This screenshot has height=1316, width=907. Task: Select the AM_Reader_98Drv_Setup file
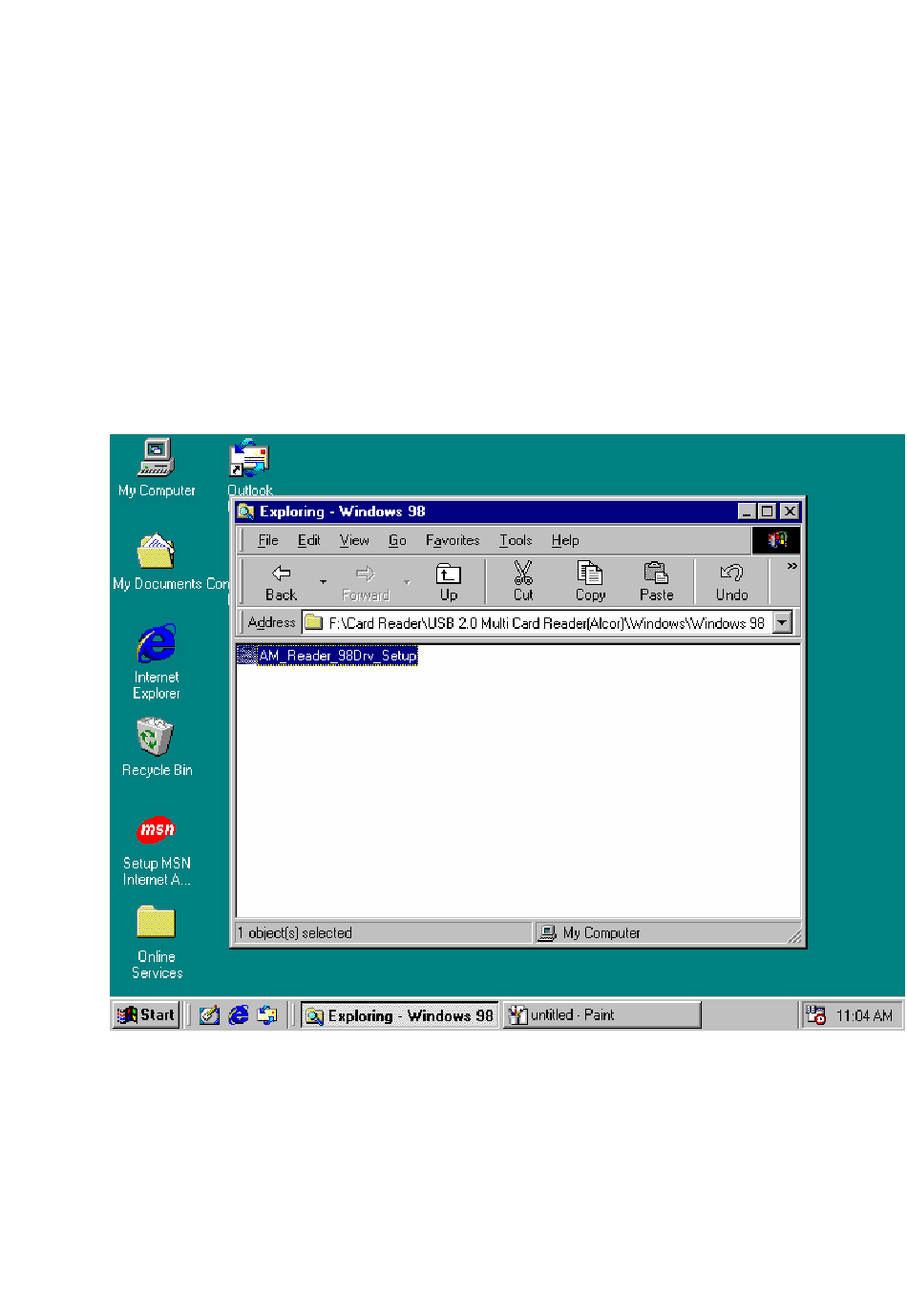(327, 656)
